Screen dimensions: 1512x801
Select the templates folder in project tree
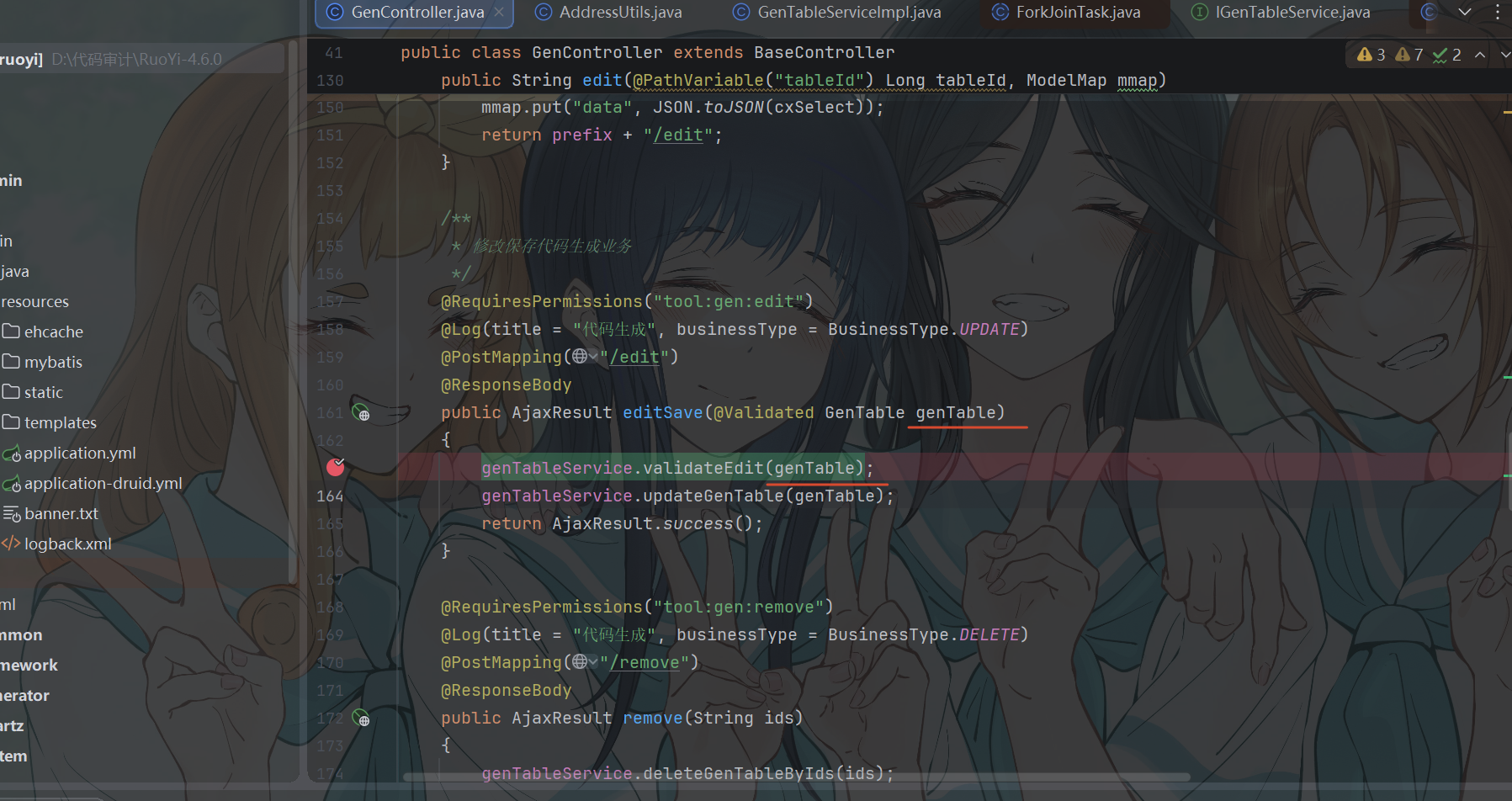pyautogui.click(x=49, y=422)
